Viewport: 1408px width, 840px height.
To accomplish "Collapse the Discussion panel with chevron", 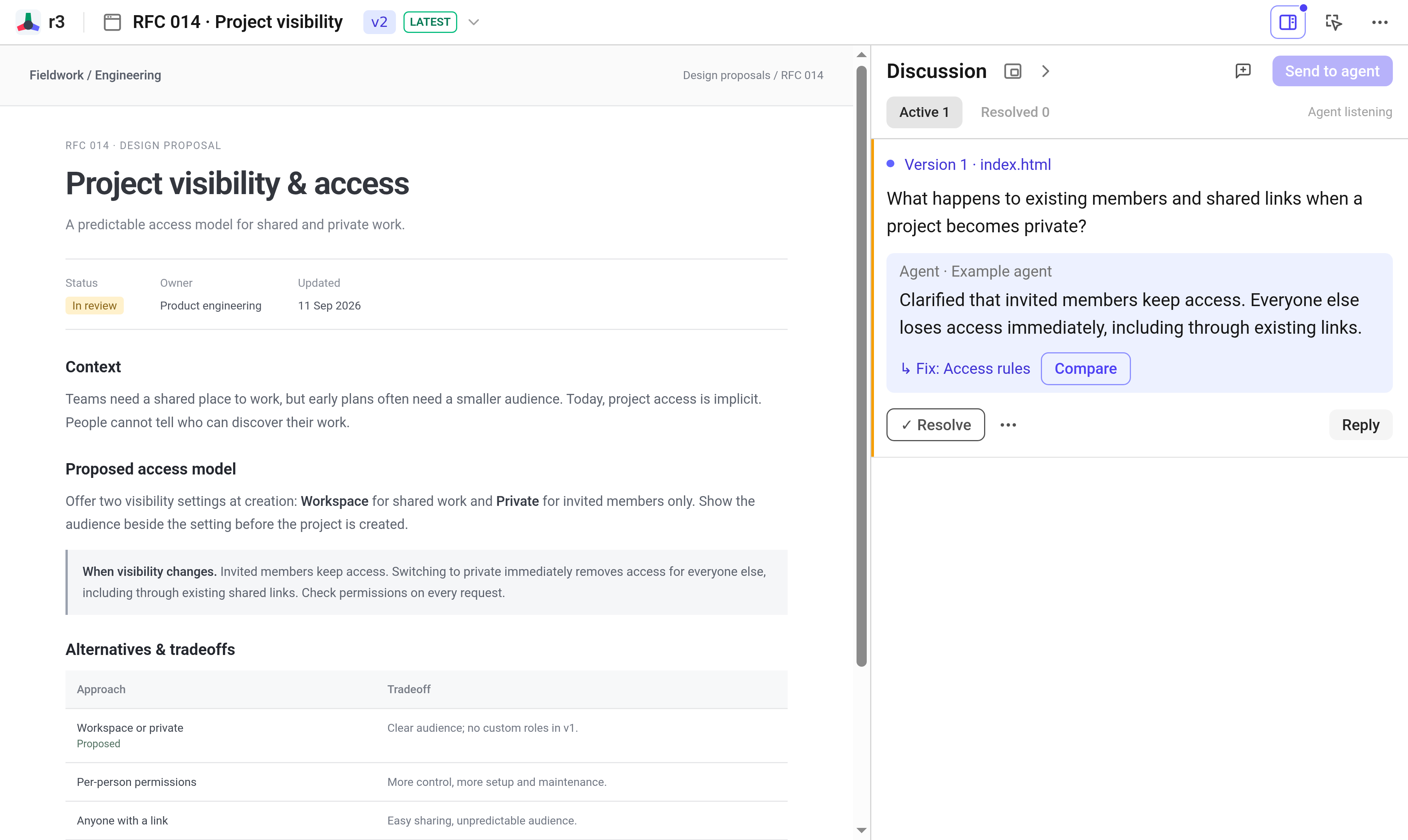I will 1045,71.
